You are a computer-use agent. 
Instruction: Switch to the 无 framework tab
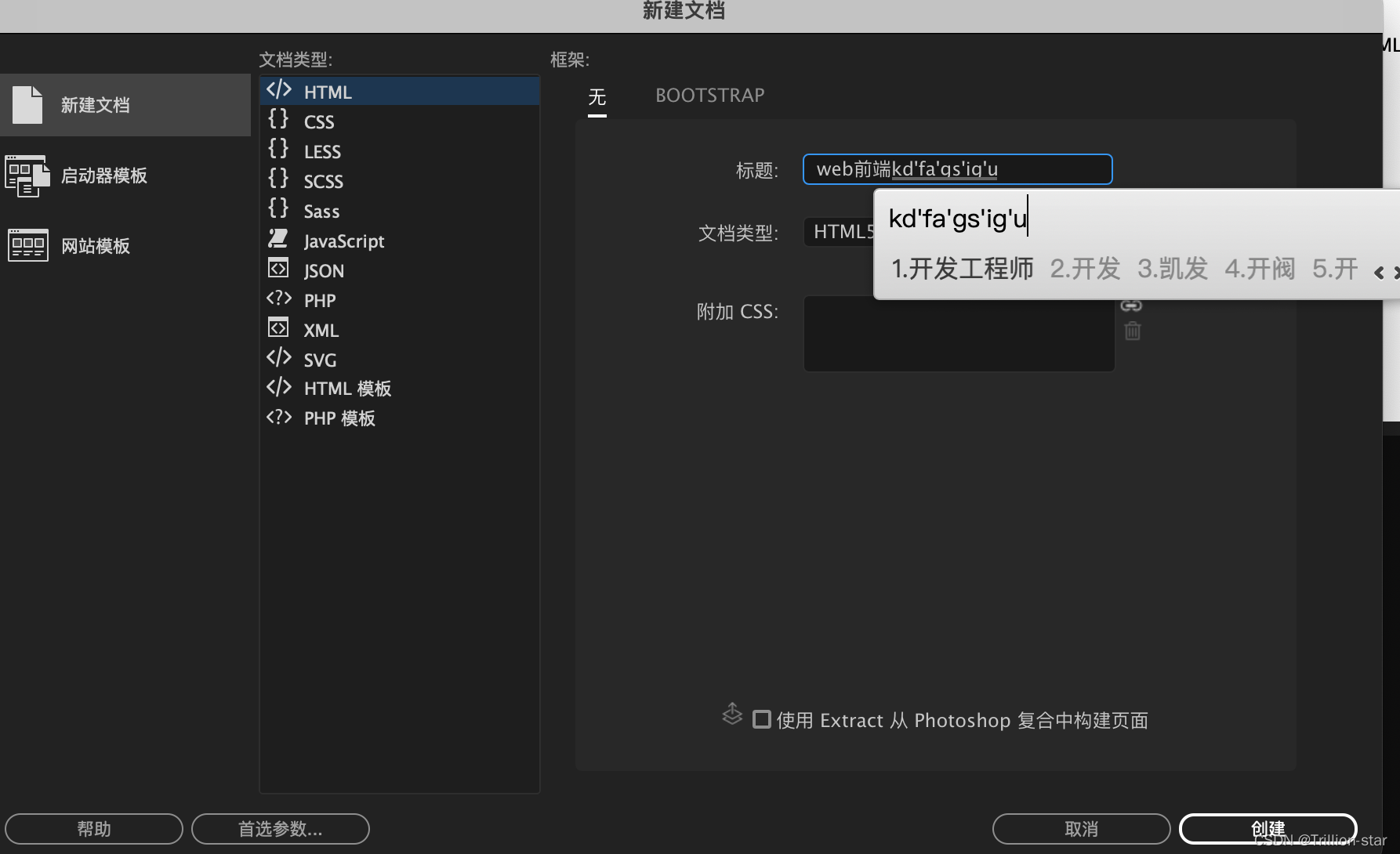(x=597, y=97)
